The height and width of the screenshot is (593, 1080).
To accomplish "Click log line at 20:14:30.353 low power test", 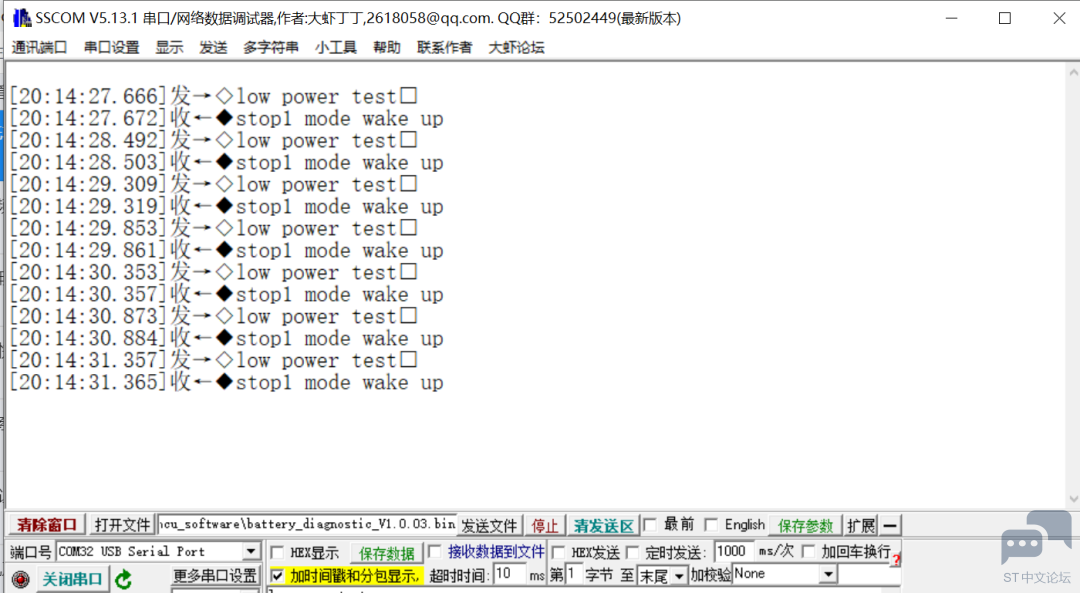I will [214, 273].
